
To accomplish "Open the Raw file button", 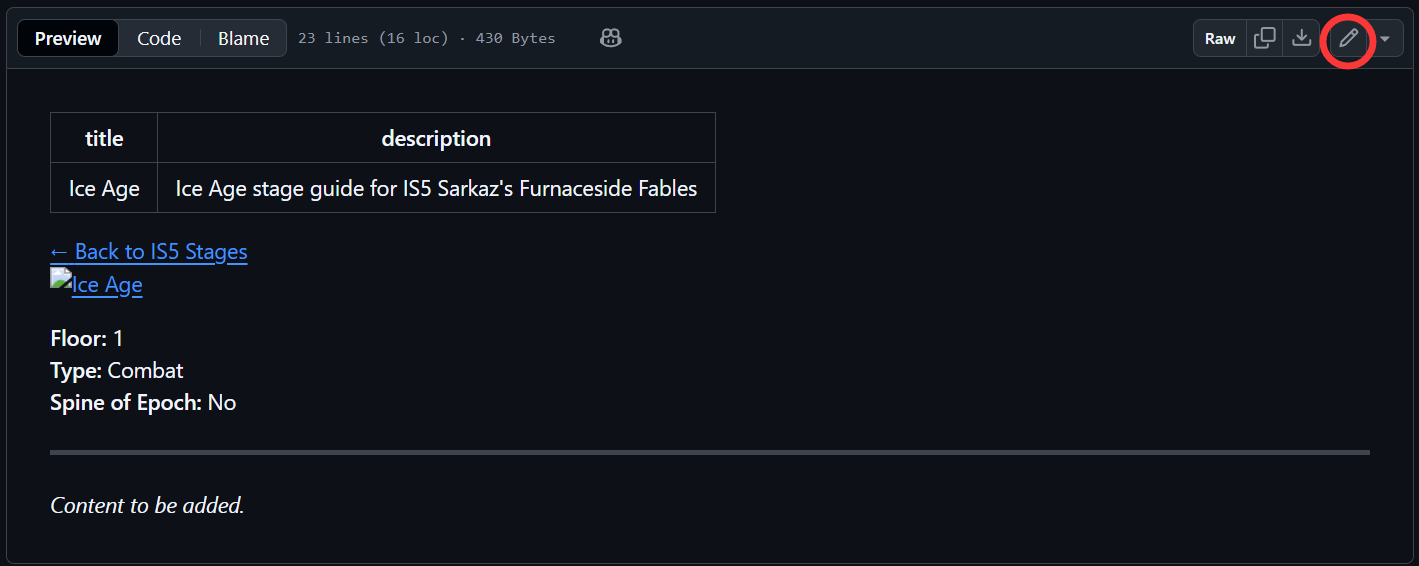I will tap(1220, 38).
